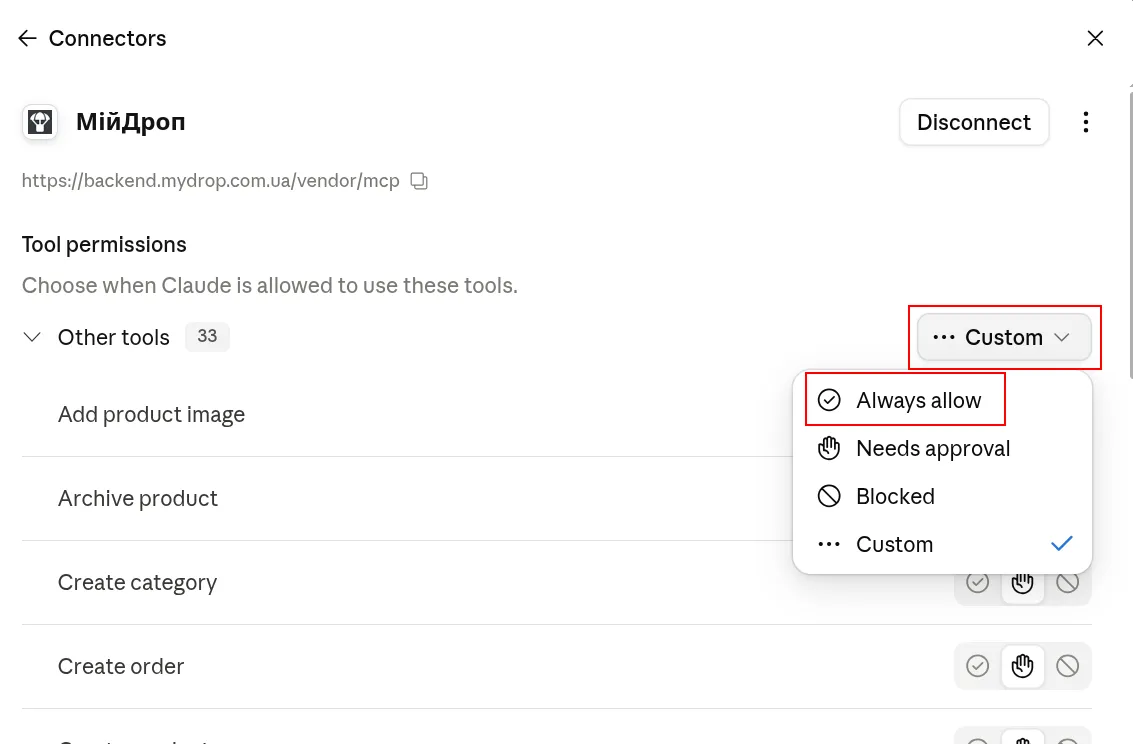The height and width of the screenshot is (744, 1133).
Task: Set Create category to needs approval
Action: (1022, 582)
